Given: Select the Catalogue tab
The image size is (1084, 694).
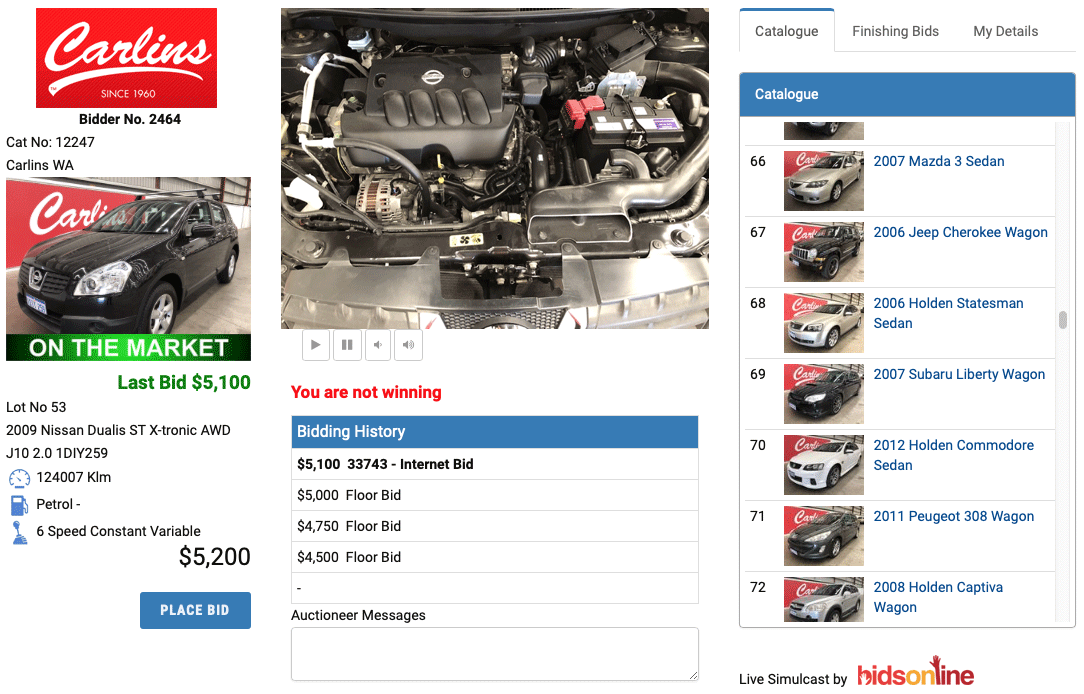Looking at the screenshot, I should (786, 31).
